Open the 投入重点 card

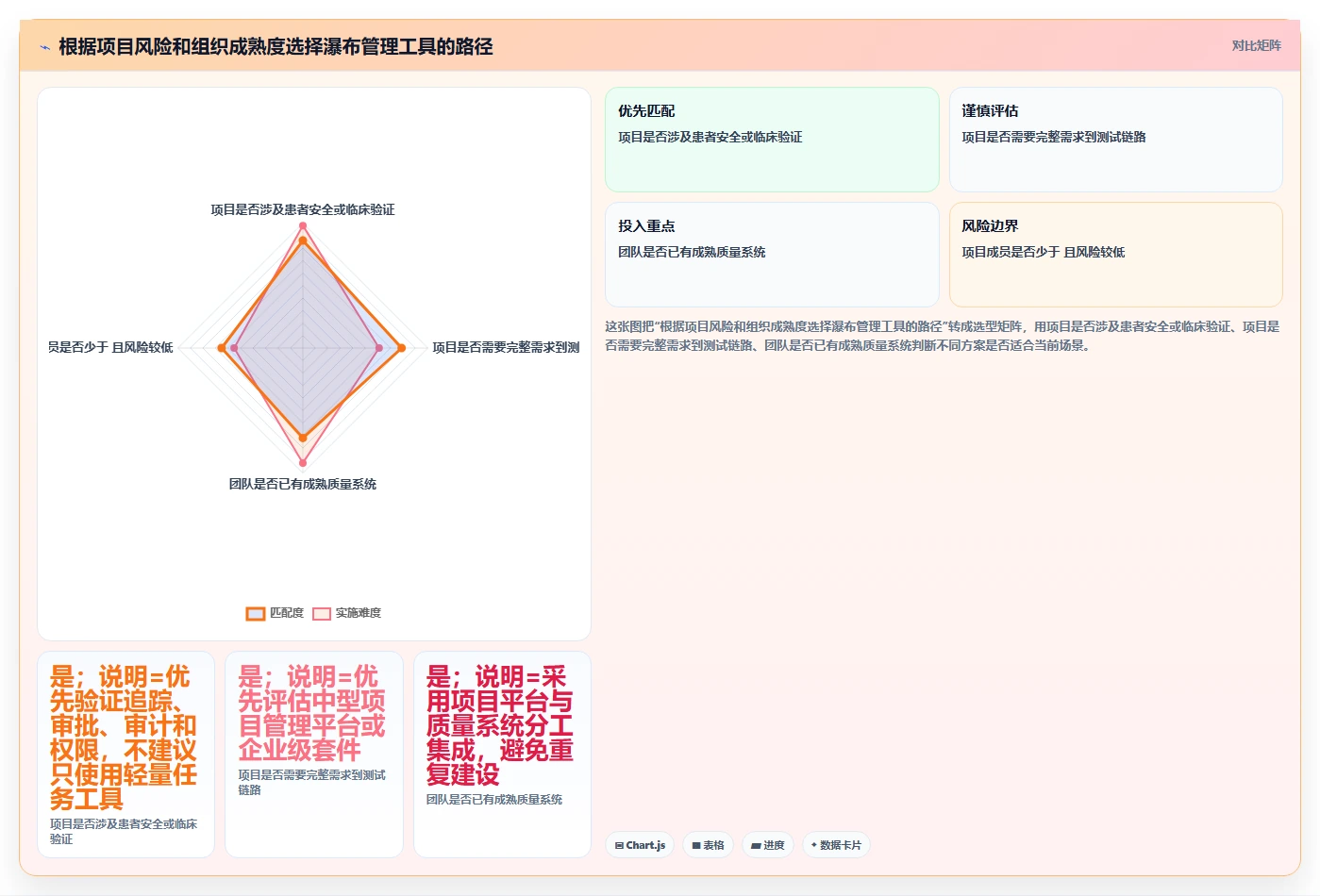coord(772,255)
